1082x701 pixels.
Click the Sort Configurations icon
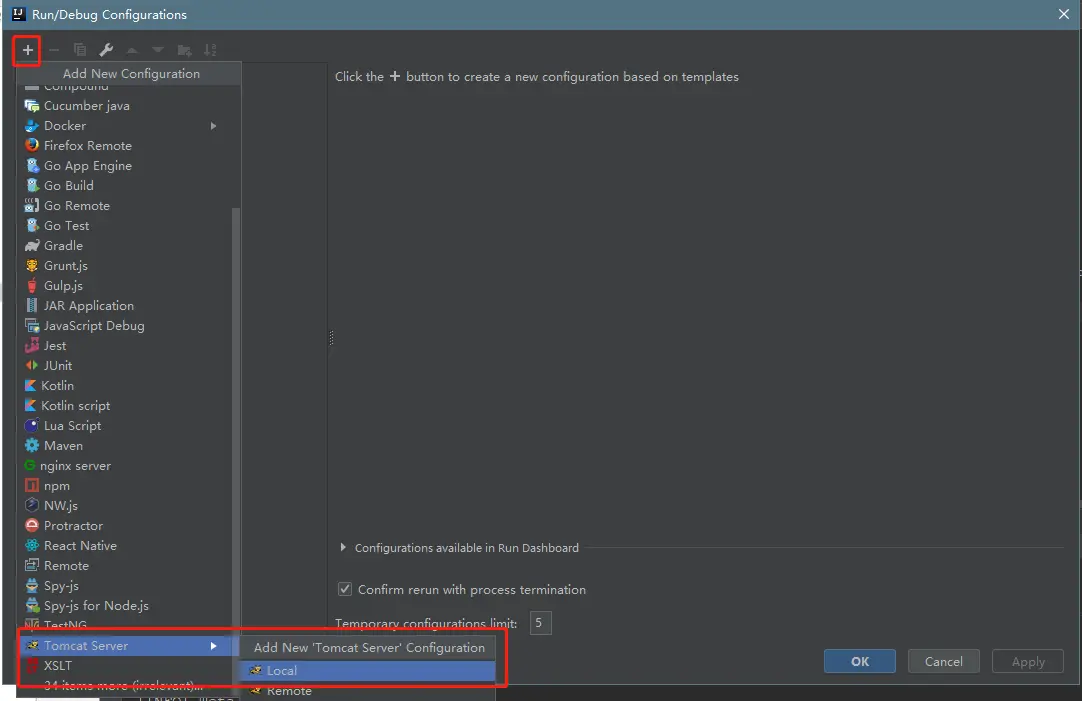[x=210, y=50]
